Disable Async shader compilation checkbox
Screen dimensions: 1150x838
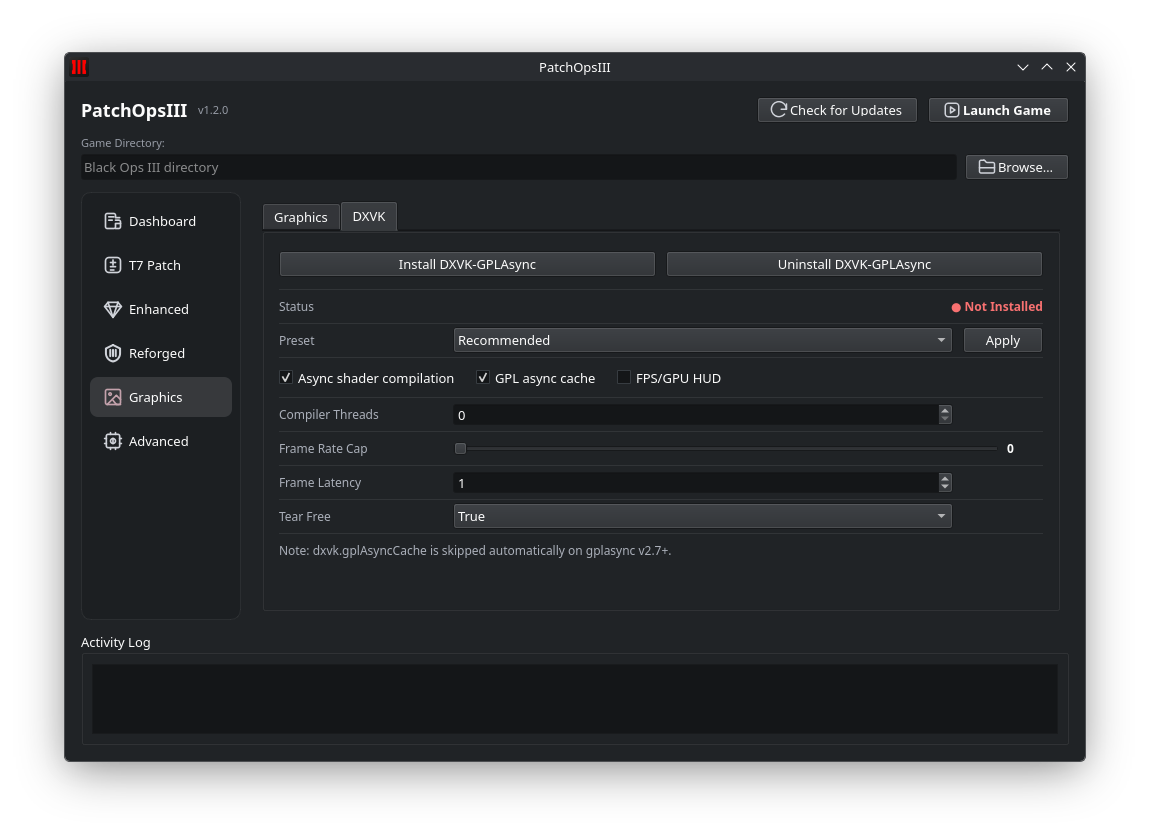pyautogui.click(x=286, y=378)
